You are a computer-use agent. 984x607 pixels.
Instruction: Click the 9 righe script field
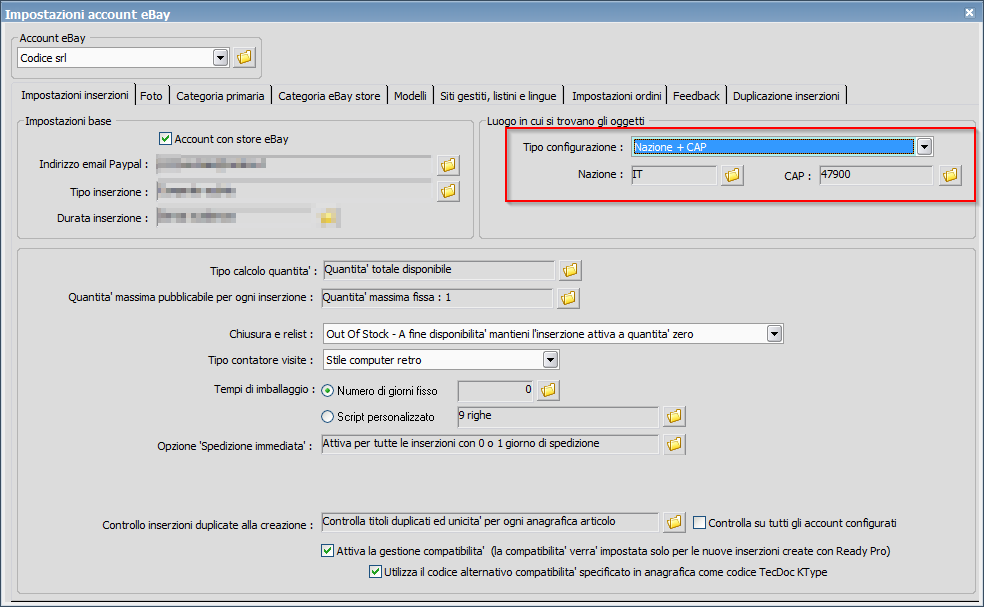coord(558,416)
